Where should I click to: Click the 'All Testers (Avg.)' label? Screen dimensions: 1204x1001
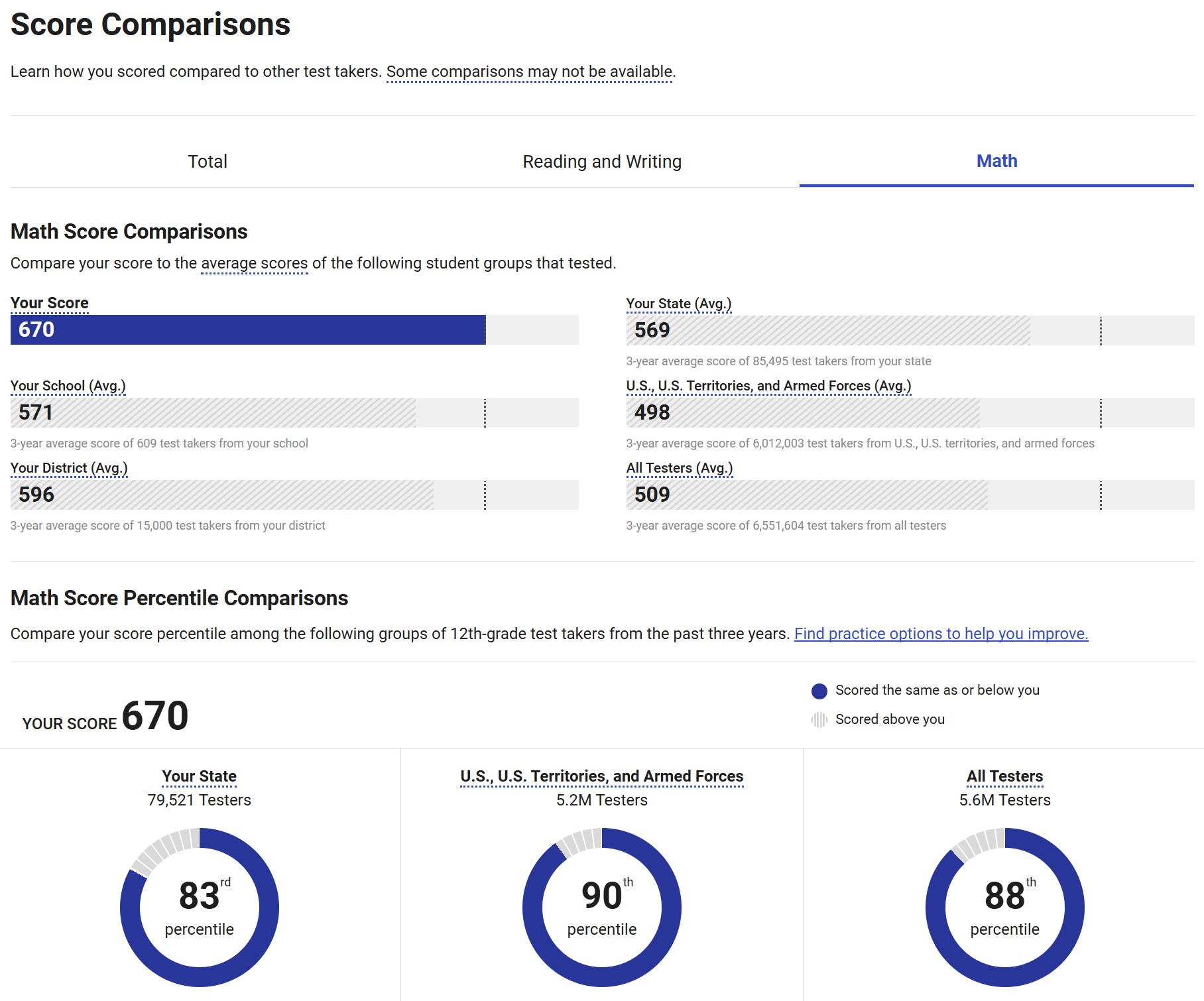(x=680, y=468)
